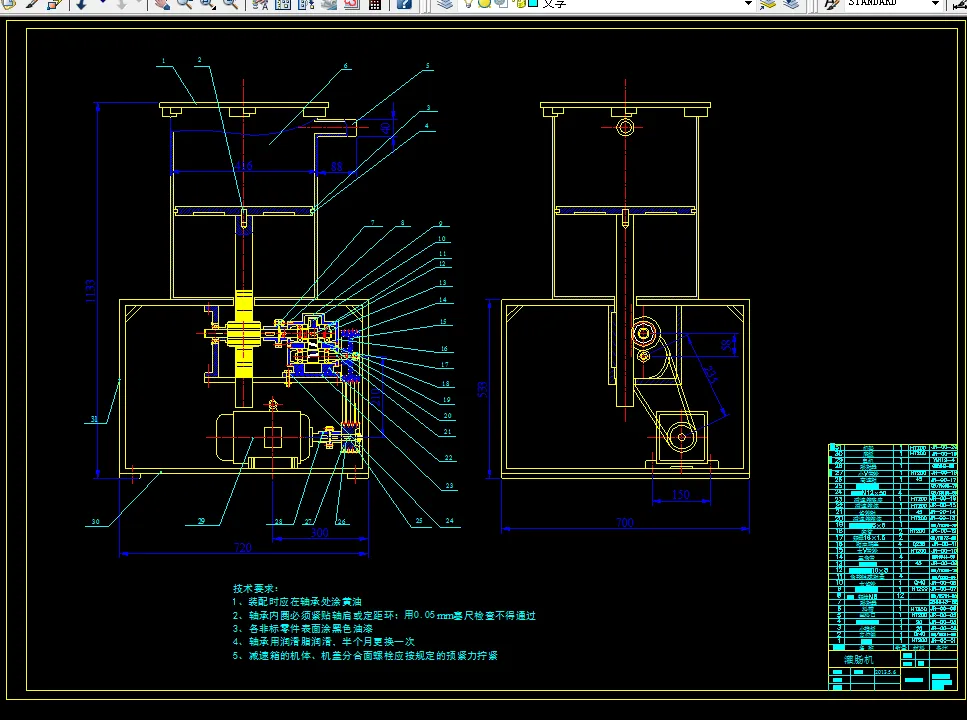Select the 700 dimension in side view
Screen dimensions: 967x720
(625, 523)
